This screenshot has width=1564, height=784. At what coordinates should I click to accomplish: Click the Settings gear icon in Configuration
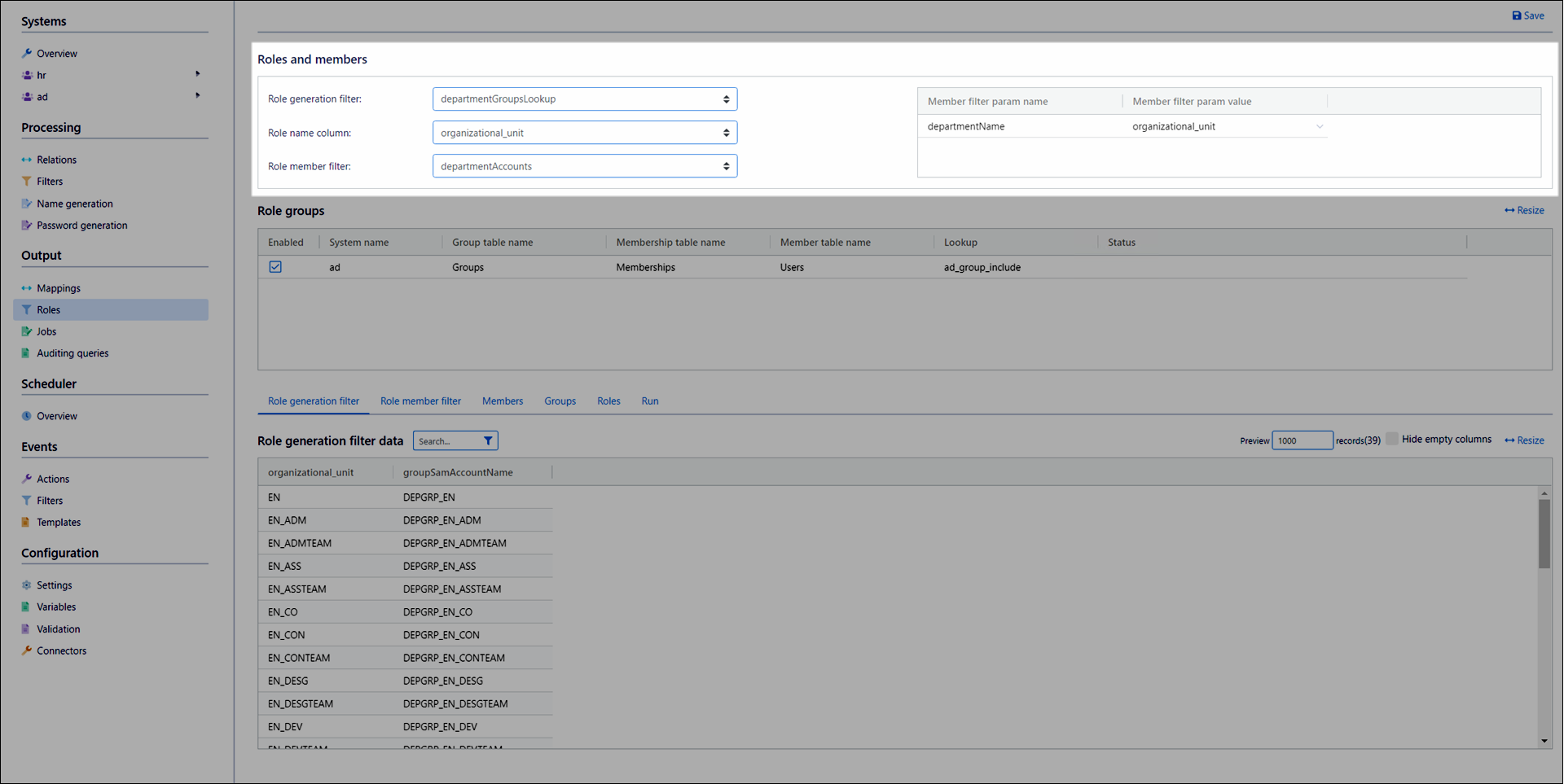27,585
